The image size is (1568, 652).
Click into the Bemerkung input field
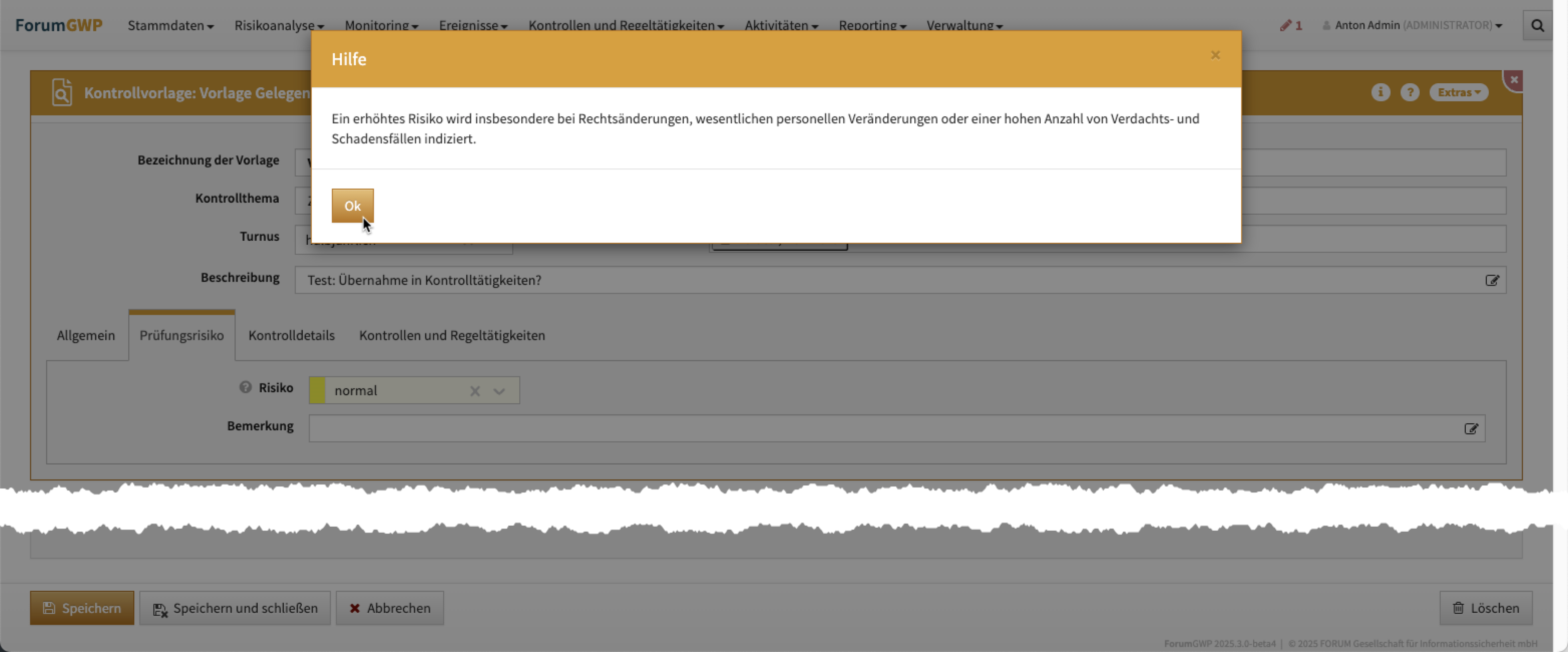883,429
